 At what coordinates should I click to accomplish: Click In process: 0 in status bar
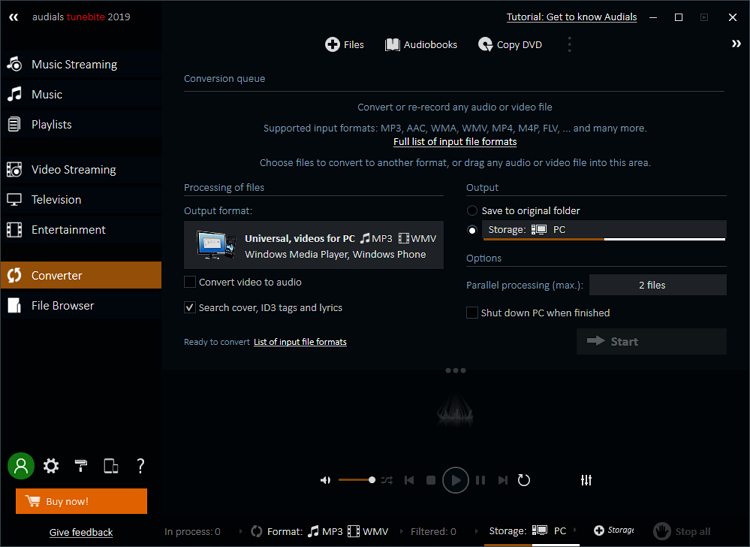(x=192, y=531)
